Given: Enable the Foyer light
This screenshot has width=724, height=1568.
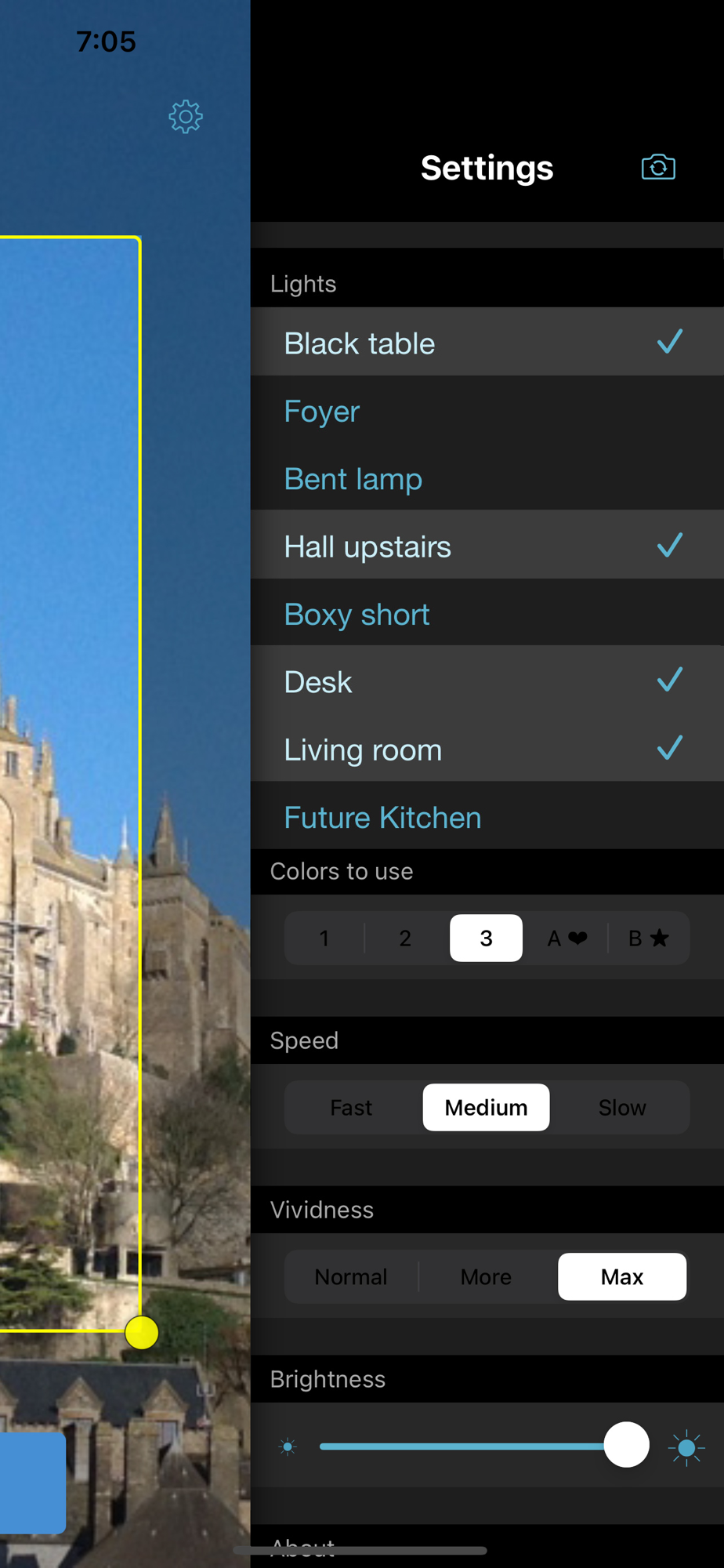Looking at the screenshot, I should (x=487, y=410).
